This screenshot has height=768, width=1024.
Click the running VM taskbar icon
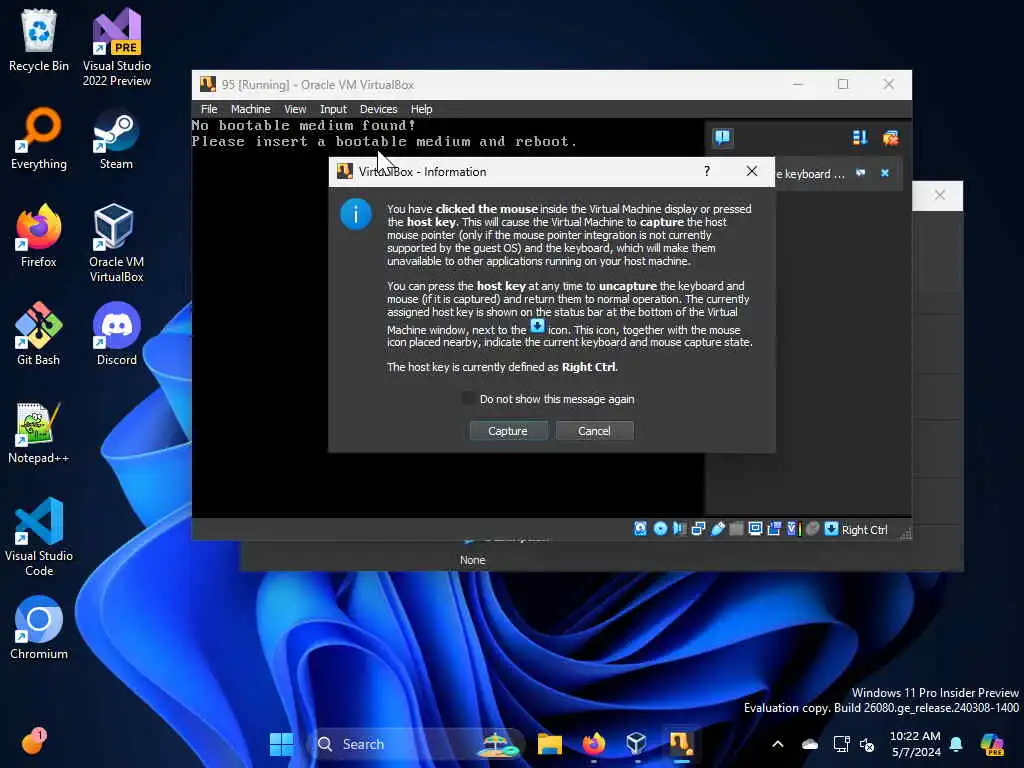680,744
